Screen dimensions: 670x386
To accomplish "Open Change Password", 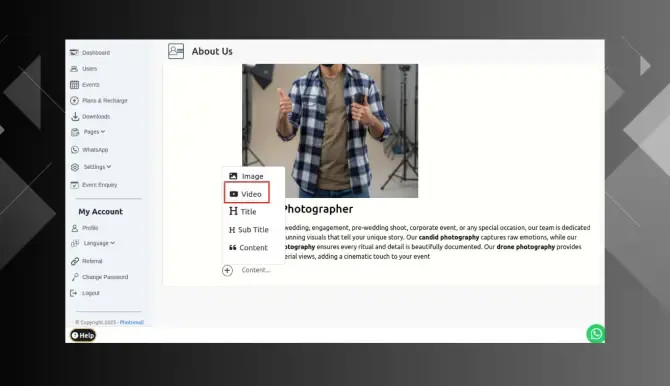I will pos(105,277).
